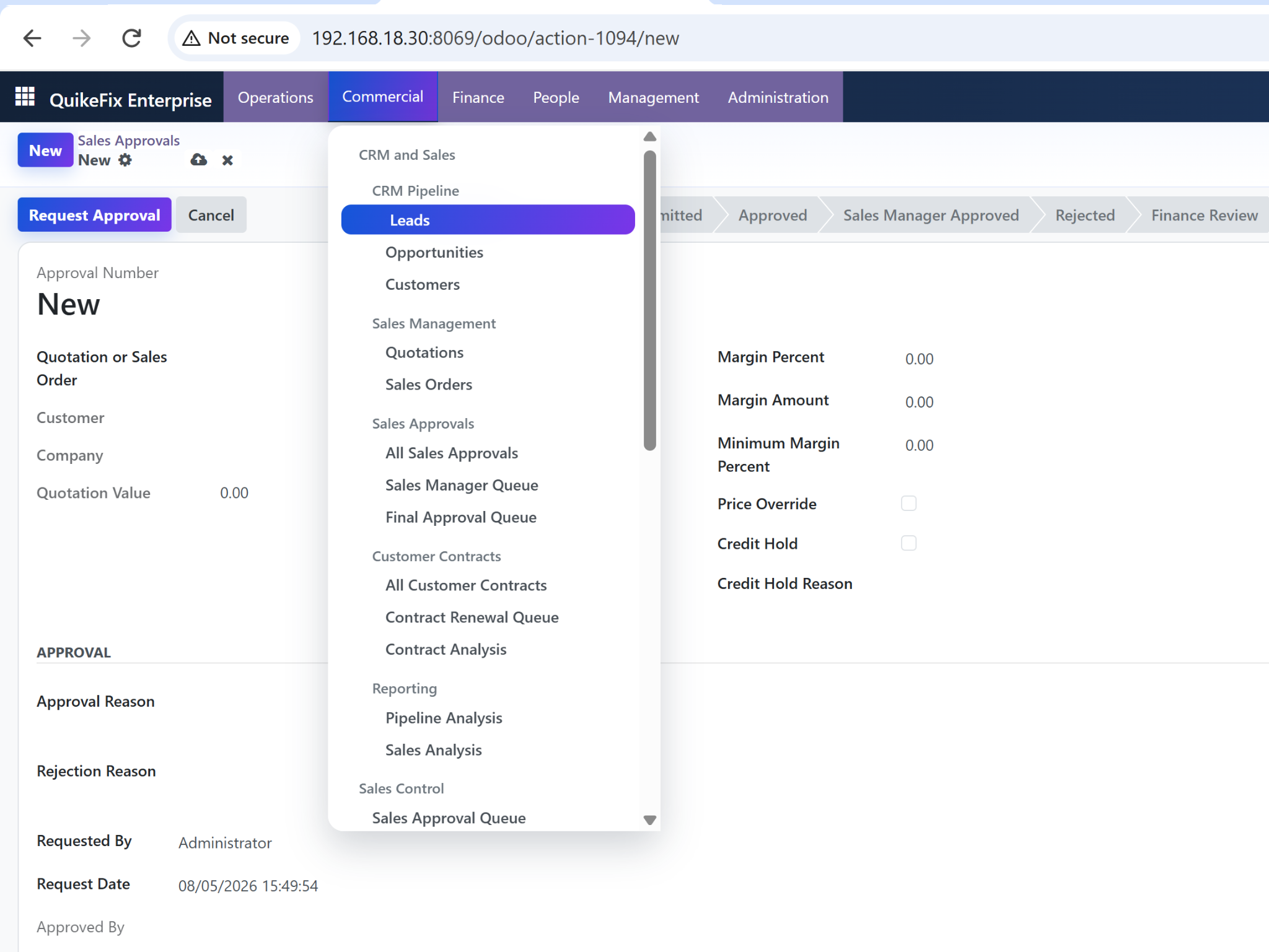
Task: Click the Not secure warning badge
Action: 236,38
